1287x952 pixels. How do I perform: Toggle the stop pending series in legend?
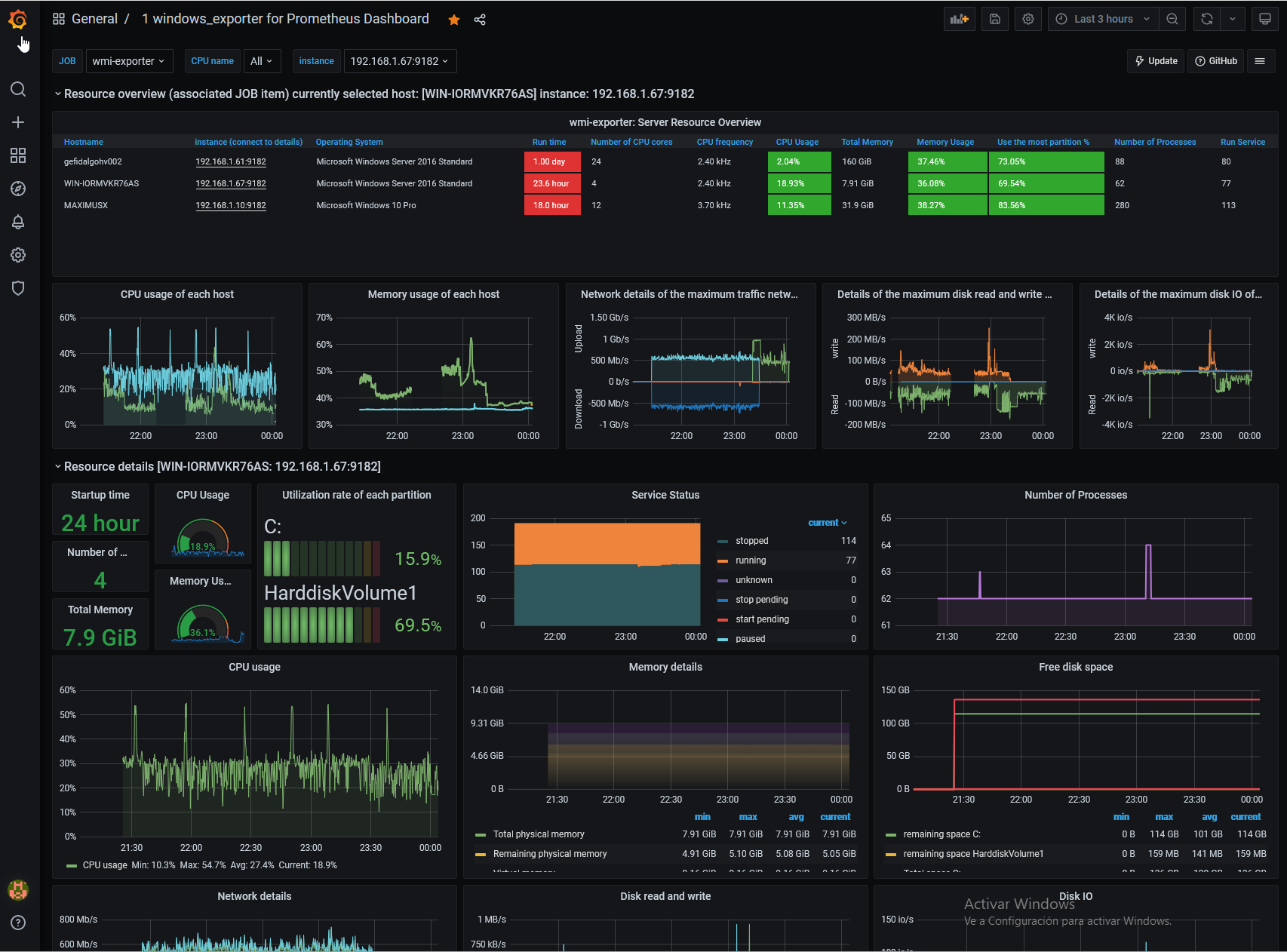(761, 600)
